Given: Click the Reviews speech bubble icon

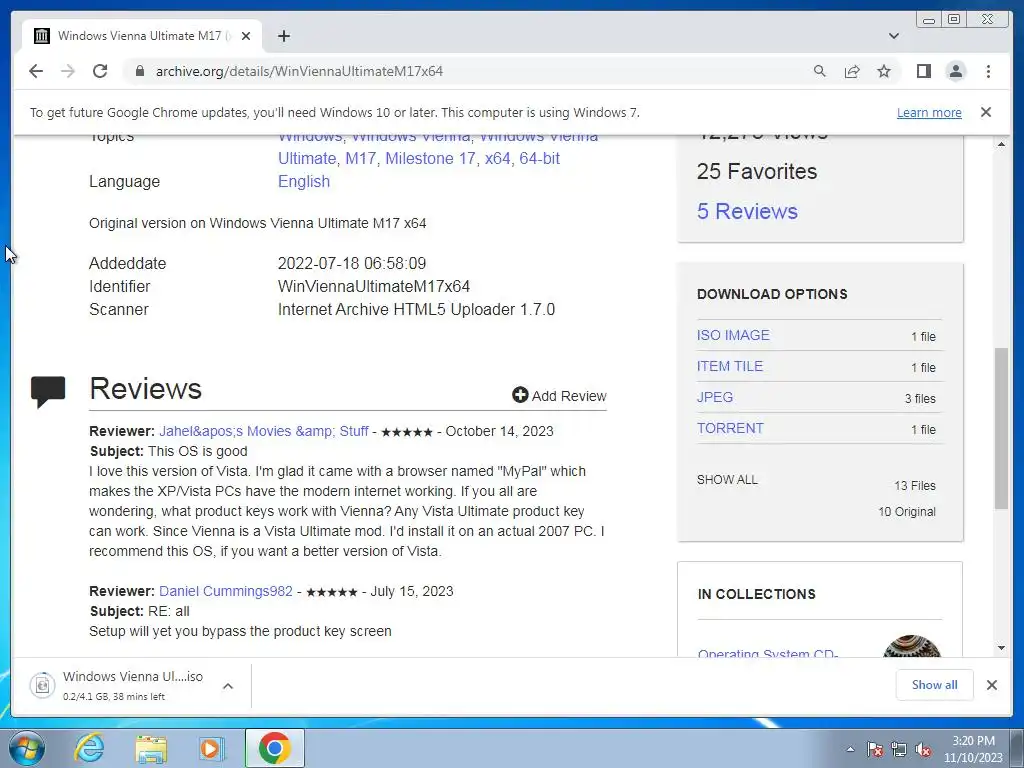Looking at the screenshot, I should pos(48,391).
